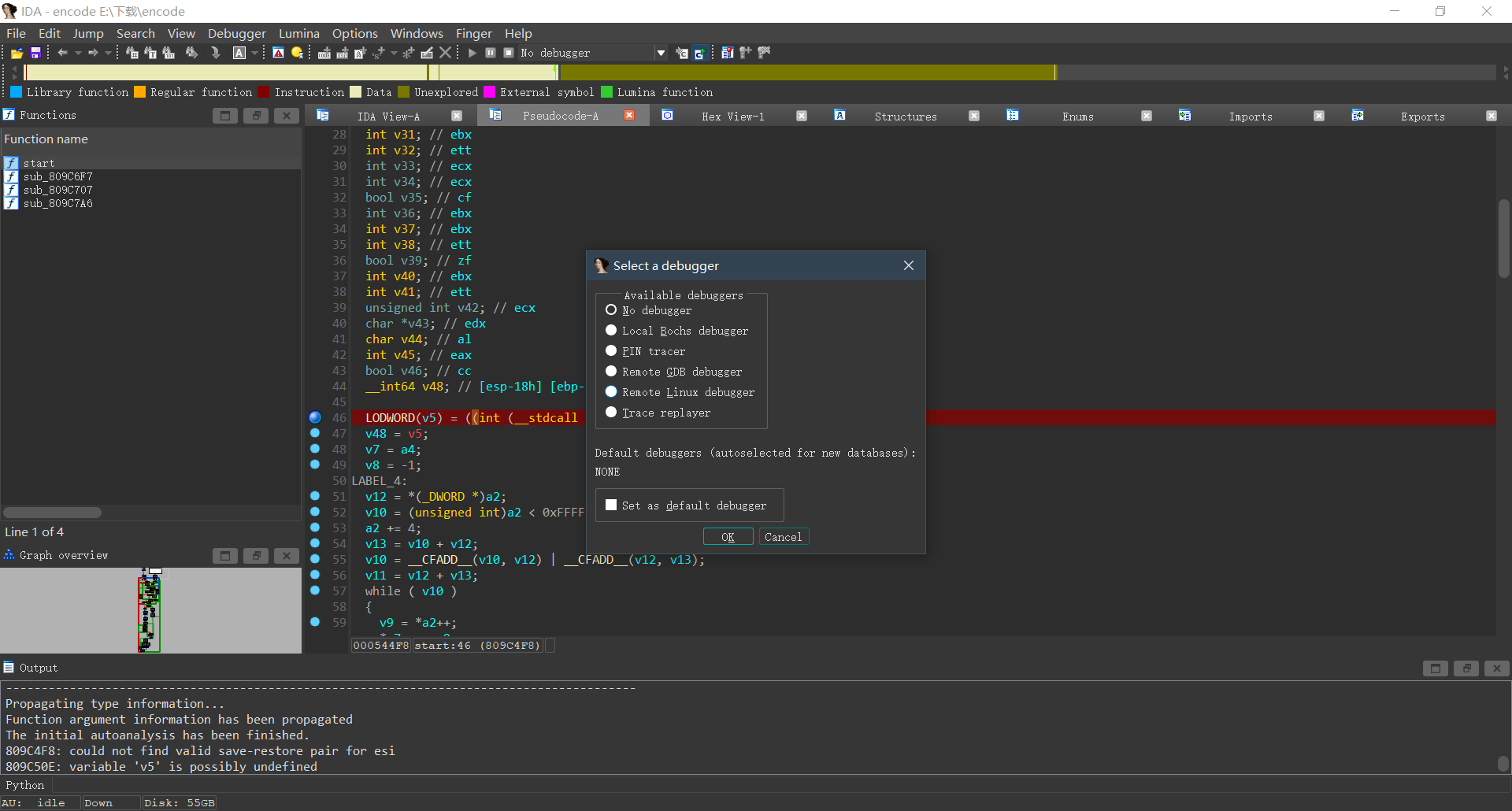Viewport: 1512px width, 811px height.
Task: Open the Debugger menu
Action: point(237,33)
